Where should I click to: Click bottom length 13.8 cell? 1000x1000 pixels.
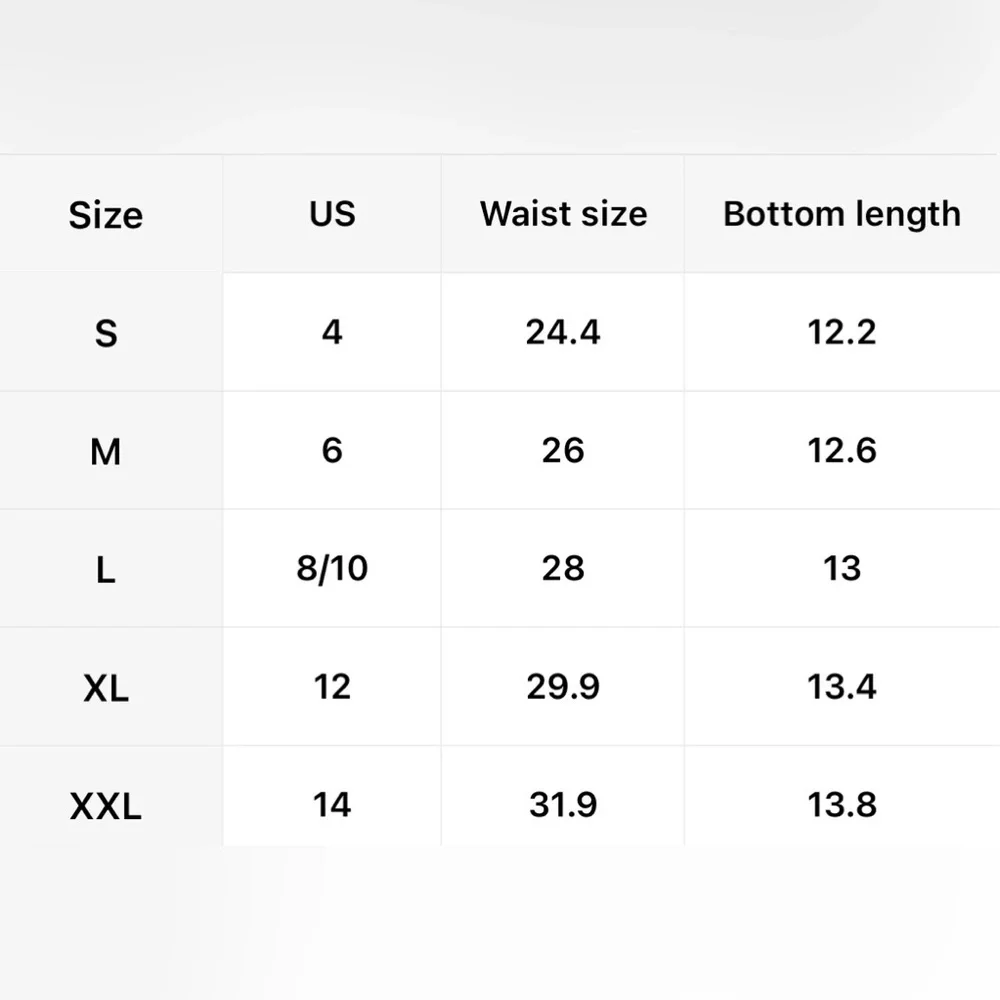pos(841,805)
